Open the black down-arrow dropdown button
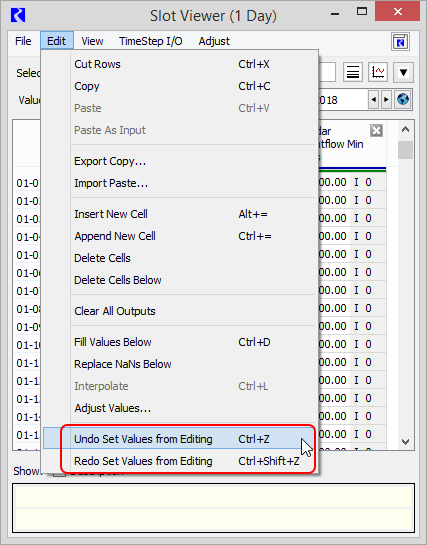The height and width of the screenshot is (545, 427). click(x=403, y=72)
